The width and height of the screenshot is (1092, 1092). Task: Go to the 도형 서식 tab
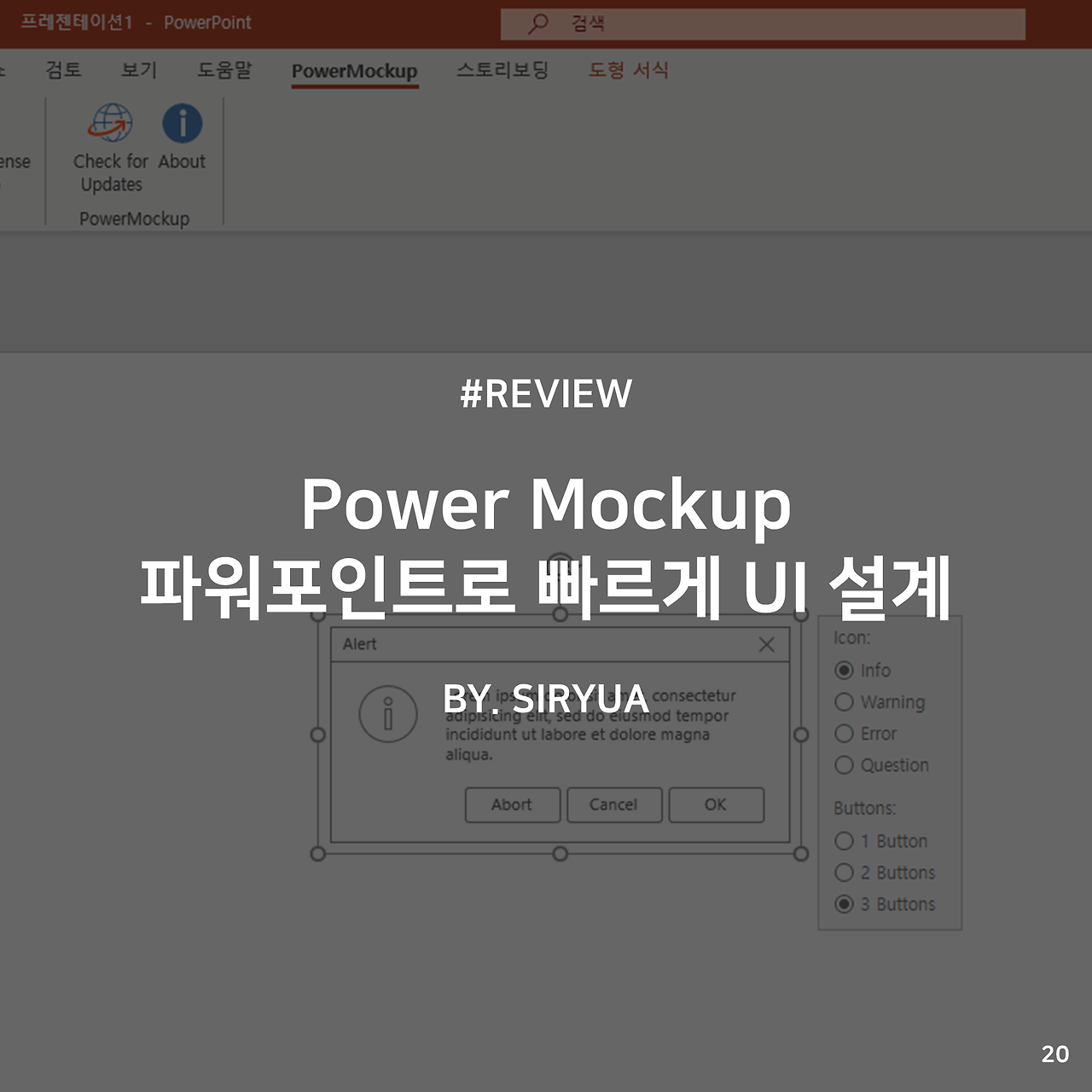[x=629, y=70]
